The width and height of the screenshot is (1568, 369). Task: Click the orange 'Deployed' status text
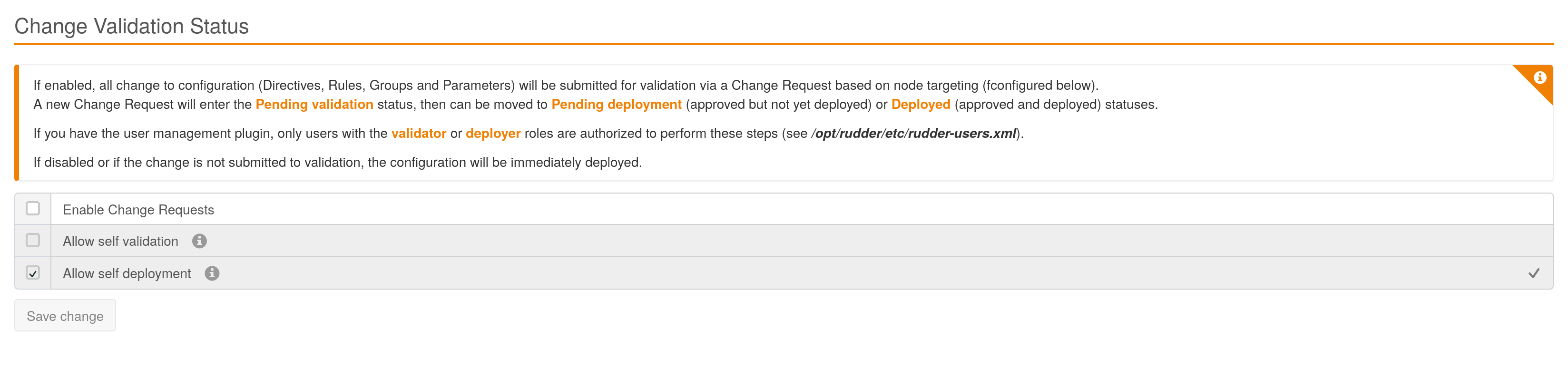click(921, 105)
